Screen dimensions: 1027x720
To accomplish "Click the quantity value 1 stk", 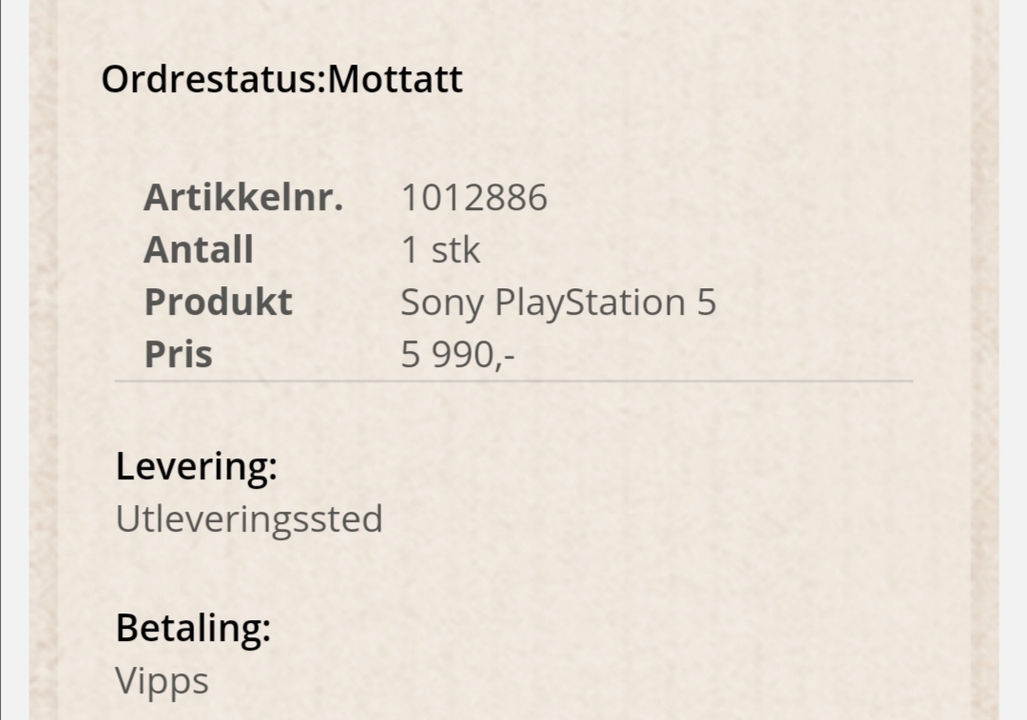I will 440,250.
